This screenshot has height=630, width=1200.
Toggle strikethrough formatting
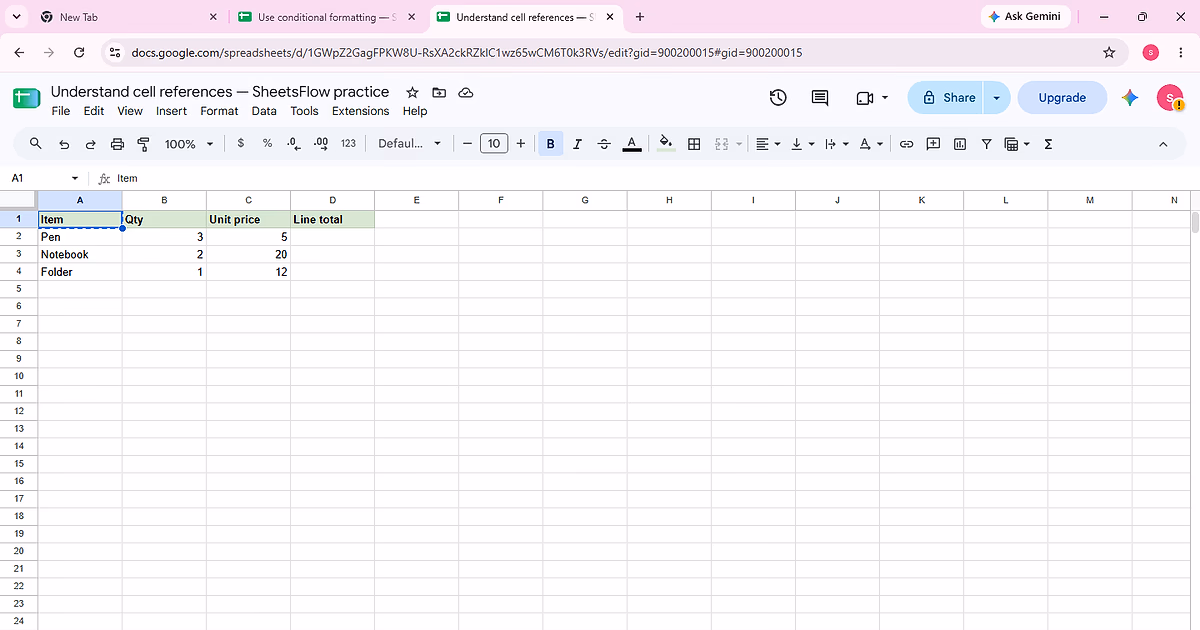point(604,144)
